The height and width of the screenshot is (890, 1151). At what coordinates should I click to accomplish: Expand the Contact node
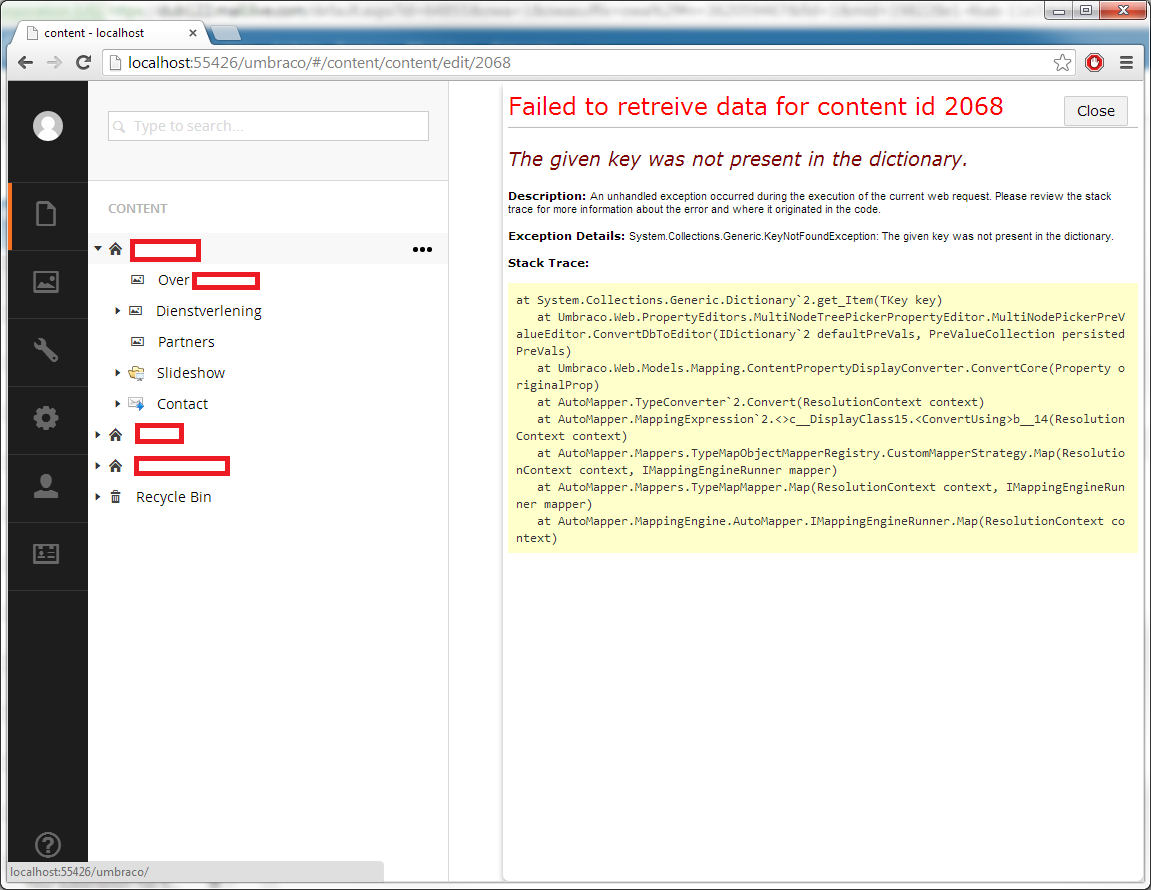pyautogui.click(x=117, y=404)
